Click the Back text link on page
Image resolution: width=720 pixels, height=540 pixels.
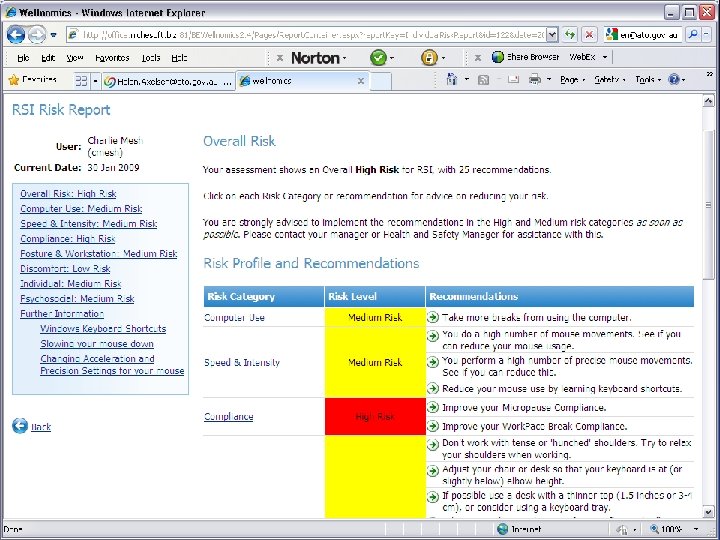41,427
